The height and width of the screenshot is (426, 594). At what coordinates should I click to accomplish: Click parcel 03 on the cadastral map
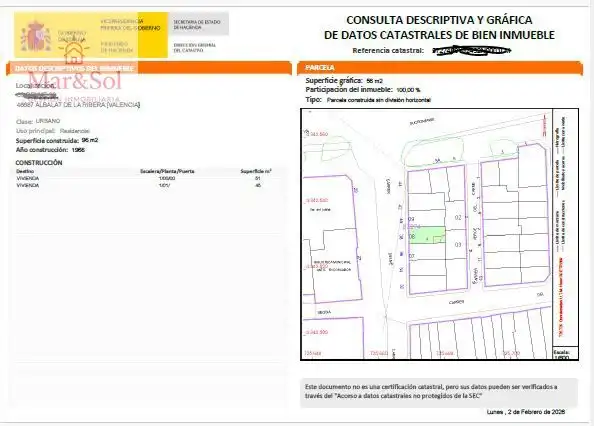(458, 245)
